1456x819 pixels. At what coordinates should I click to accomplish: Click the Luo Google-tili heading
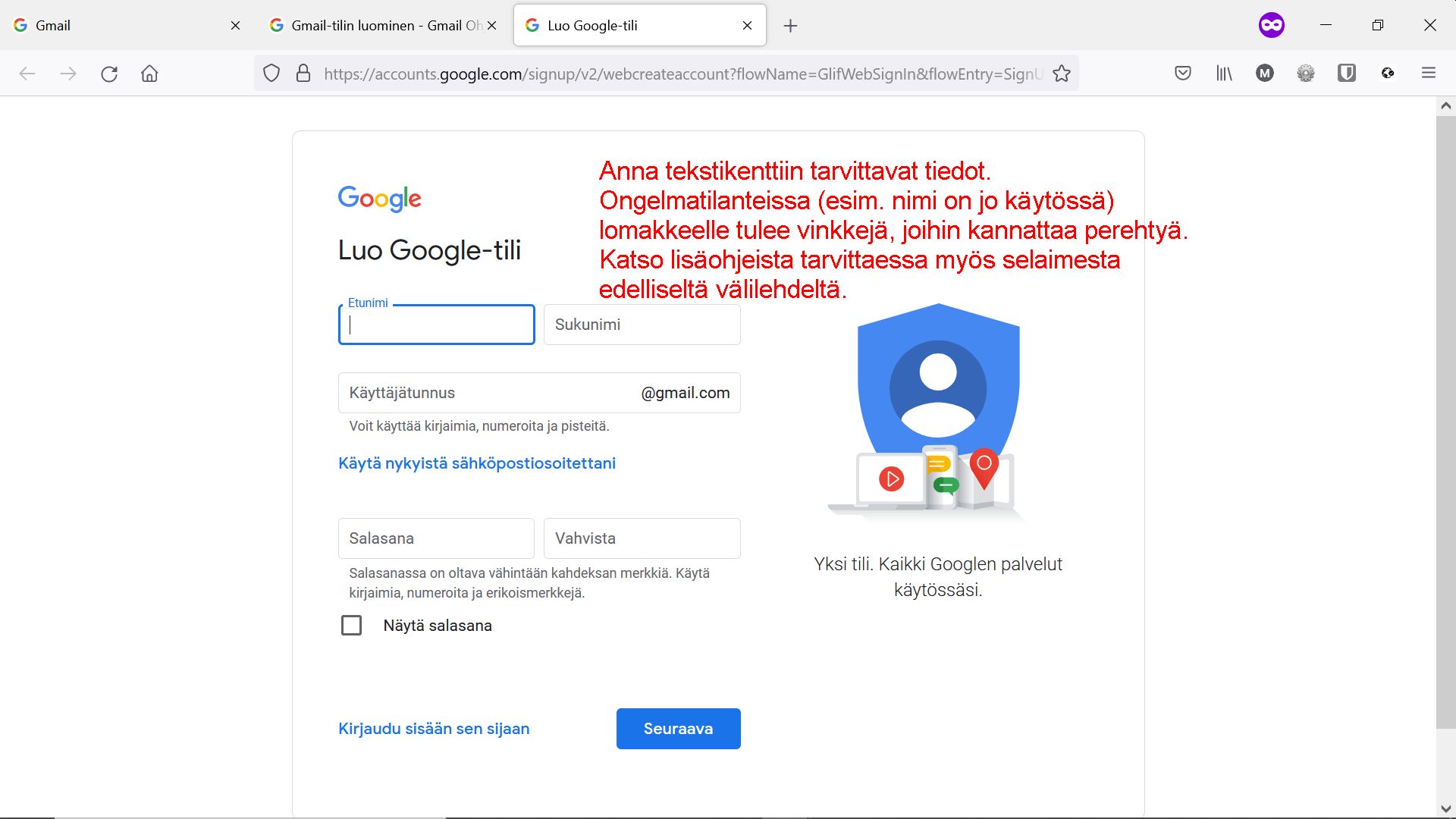pos(429,250)
